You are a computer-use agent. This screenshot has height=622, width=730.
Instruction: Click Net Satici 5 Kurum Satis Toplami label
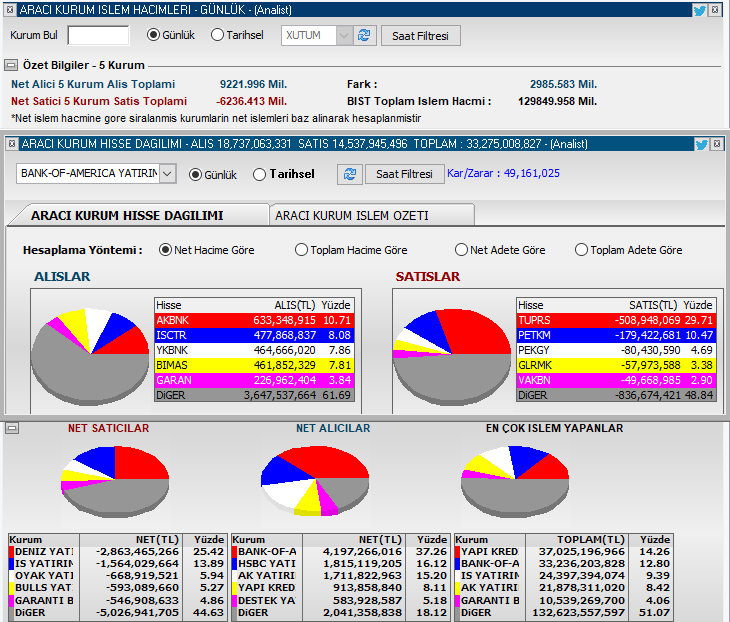(x=99, y=101)
